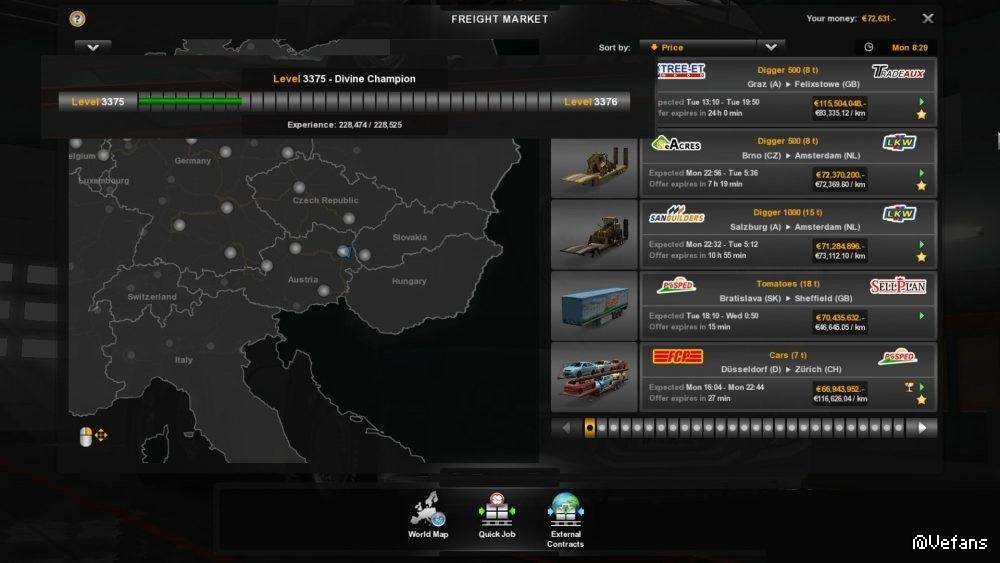Collapse panel with top-left chevron
This screenshot has width=1000, height=563.
(x=93, y=48)
